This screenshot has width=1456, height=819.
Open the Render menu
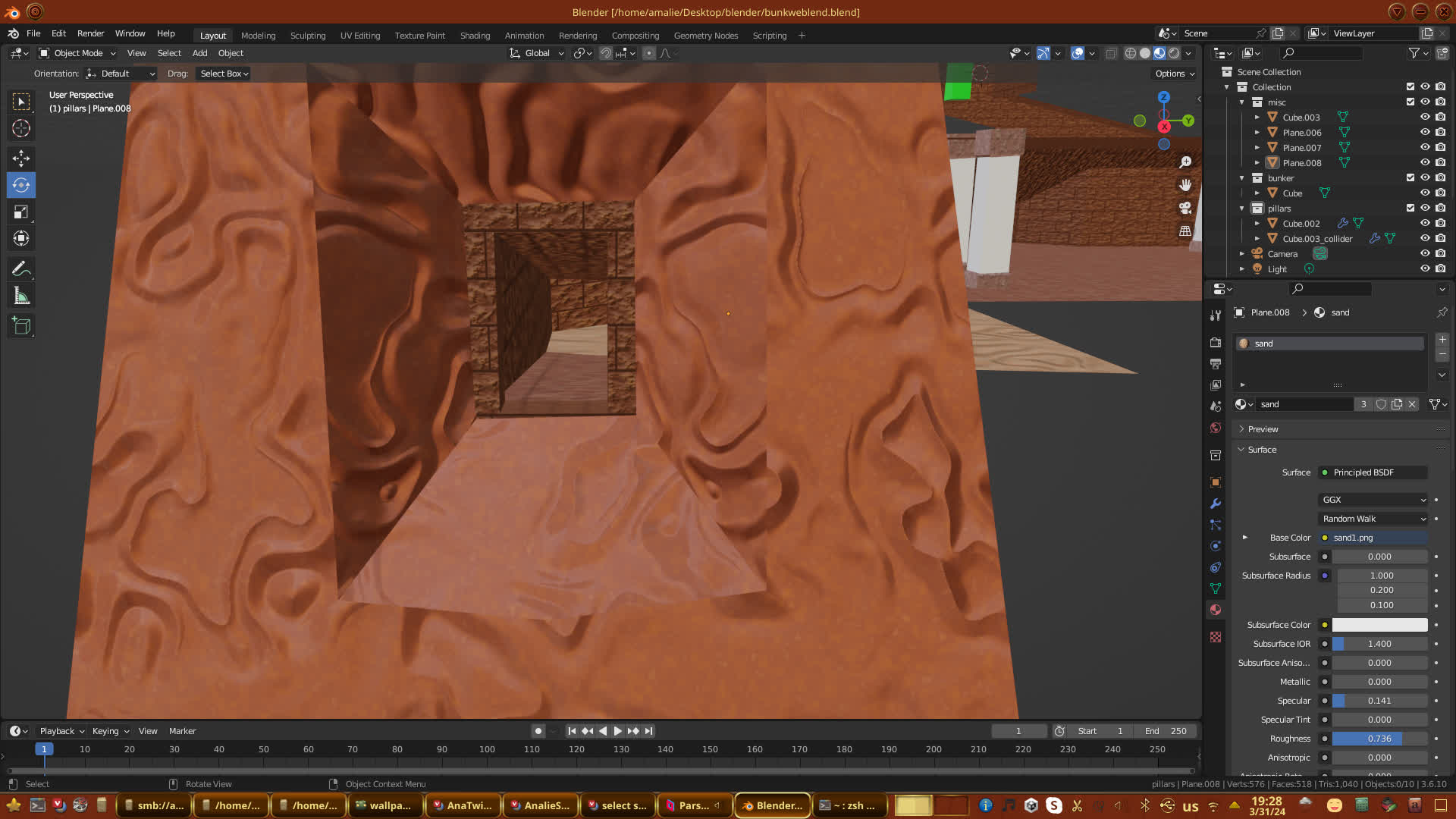(x=90, y=33)
